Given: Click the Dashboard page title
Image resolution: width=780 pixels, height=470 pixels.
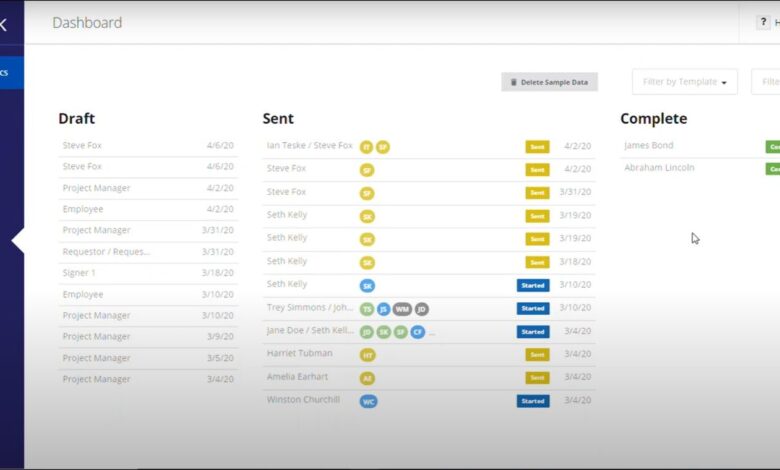Looking at the screenshot, I should click(x=87, y=22).
